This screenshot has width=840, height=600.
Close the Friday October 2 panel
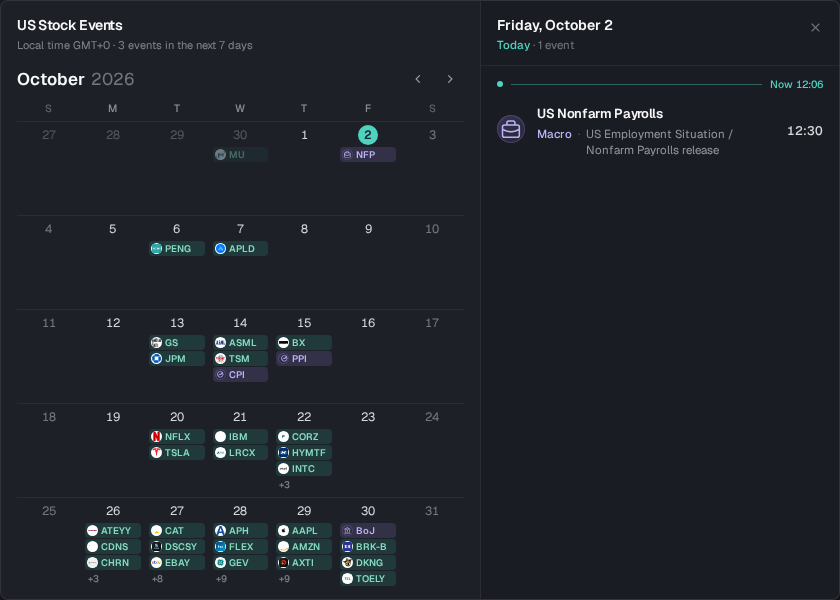(x=815, y=27)
